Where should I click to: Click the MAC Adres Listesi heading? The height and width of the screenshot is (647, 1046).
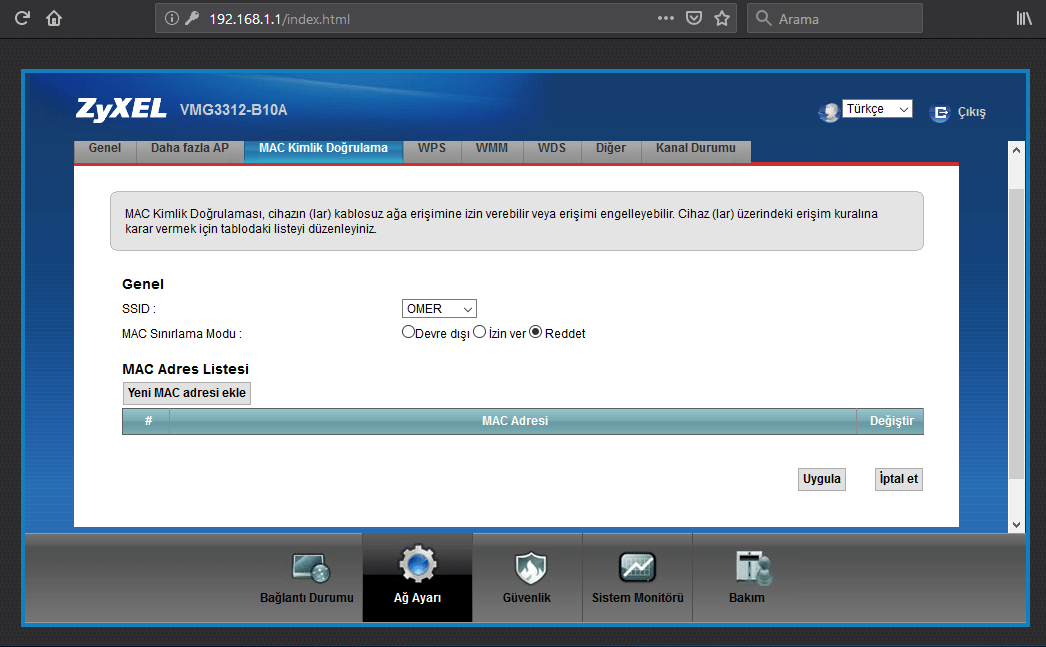click(185, 369)
